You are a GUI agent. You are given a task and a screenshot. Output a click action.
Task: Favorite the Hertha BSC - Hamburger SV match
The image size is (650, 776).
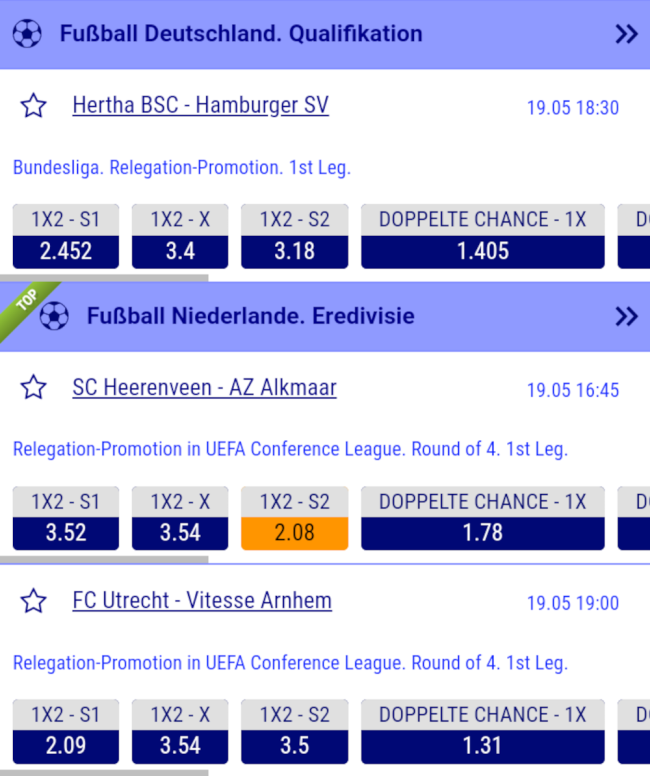(x=34, y=106)
